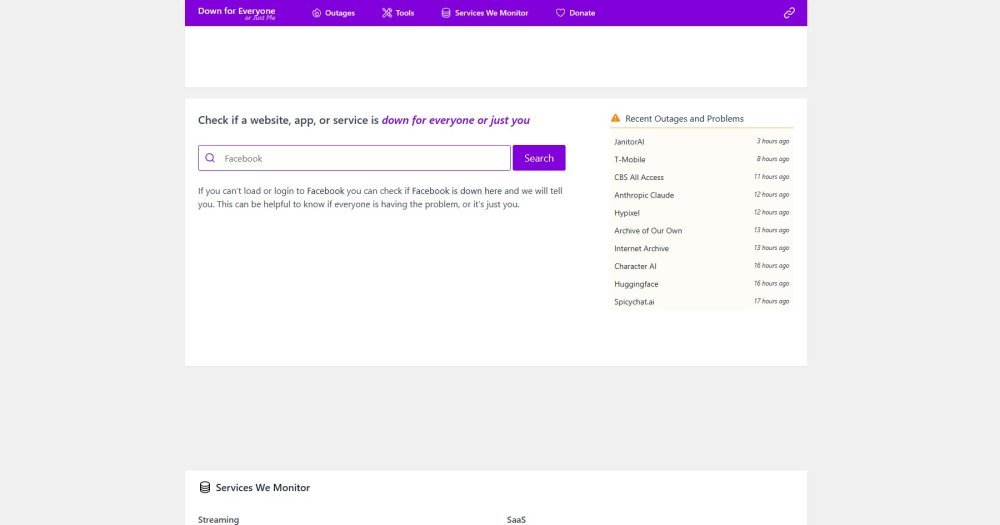Open the Internet Archive outage entry
Image resolution: width=1000 pixels, height=525 pixels.
pos(642,249)
